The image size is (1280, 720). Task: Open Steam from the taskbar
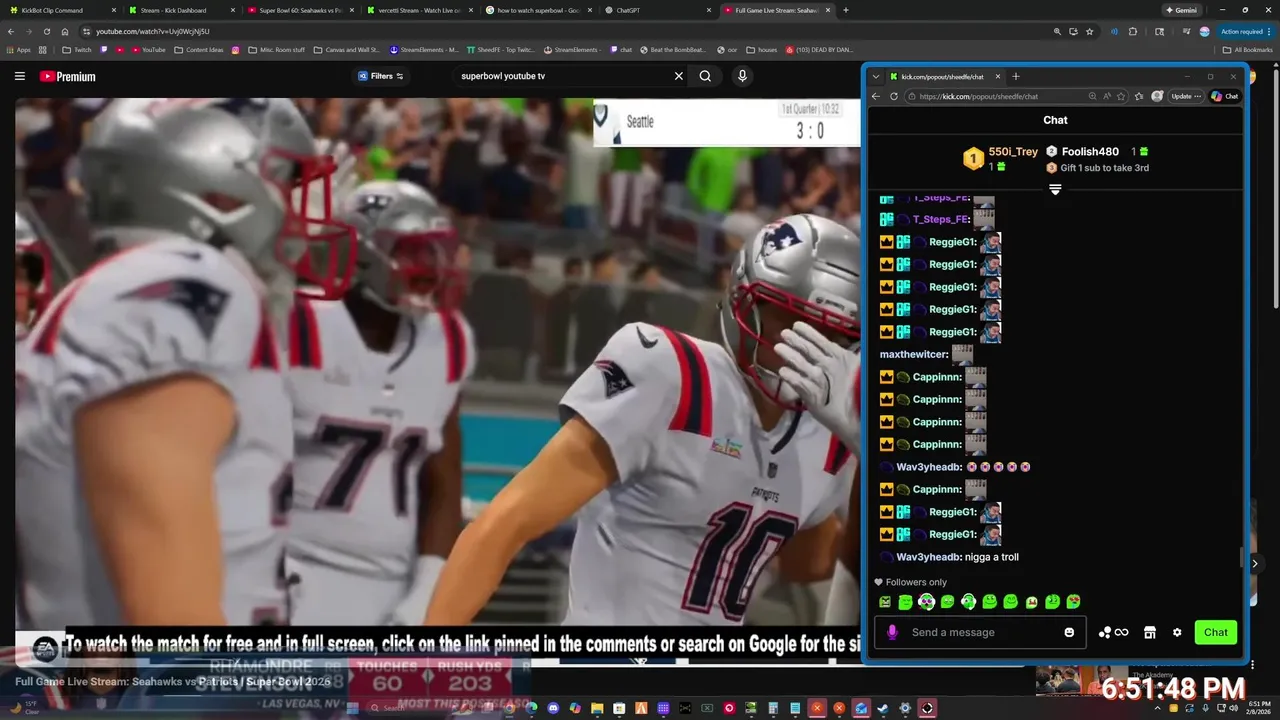coord(883,708)
